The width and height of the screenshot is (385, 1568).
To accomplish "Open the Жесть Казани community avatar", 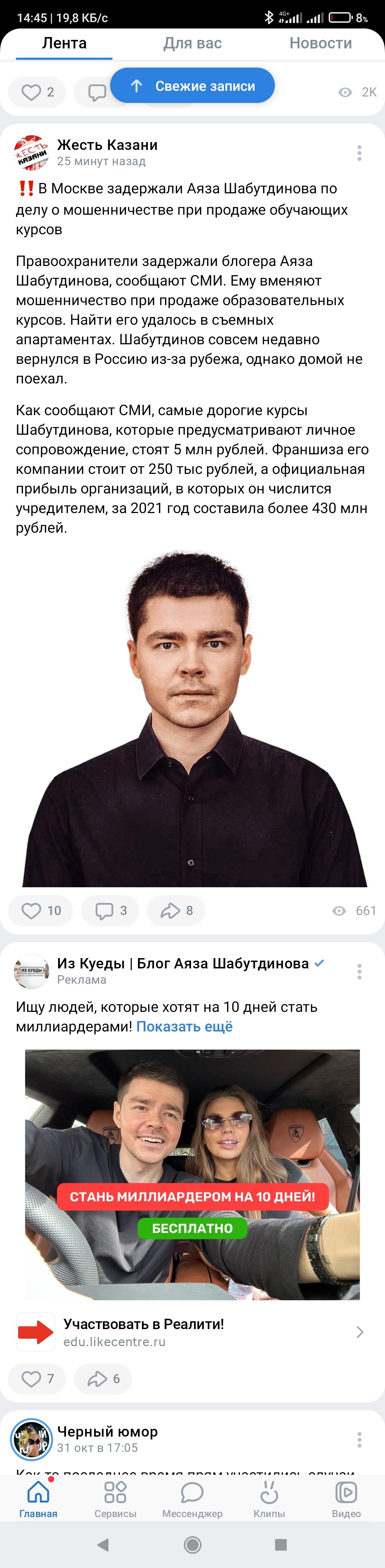I will pos(32,153).
